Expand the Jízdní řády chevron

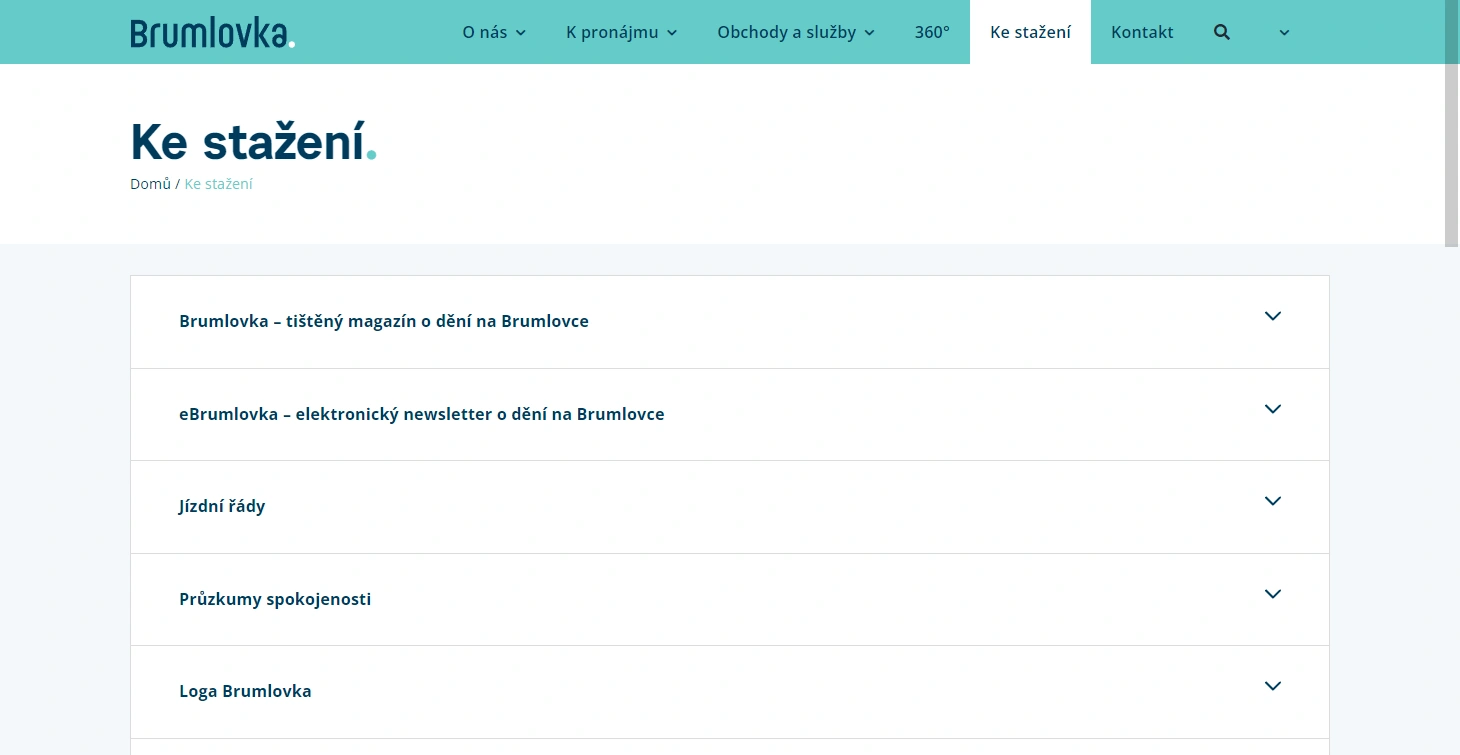coord(1273,501)
